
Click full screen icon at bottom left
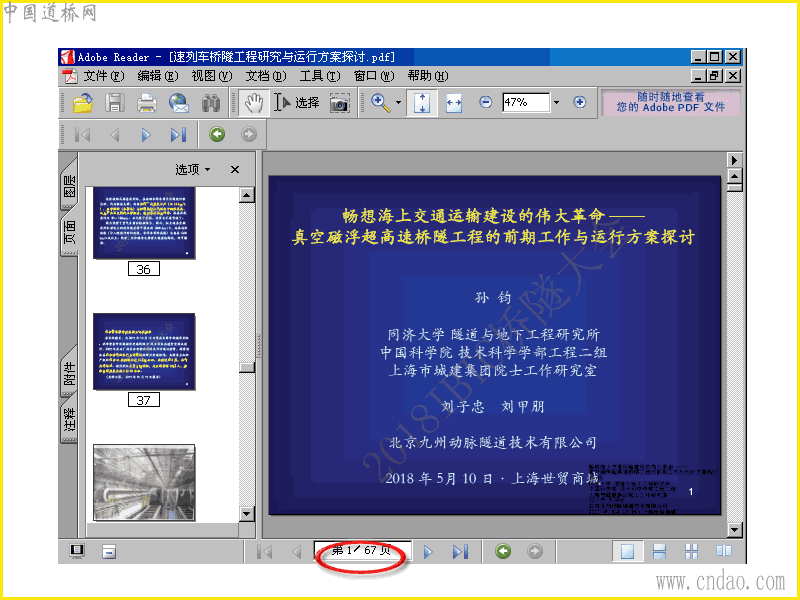77,551
